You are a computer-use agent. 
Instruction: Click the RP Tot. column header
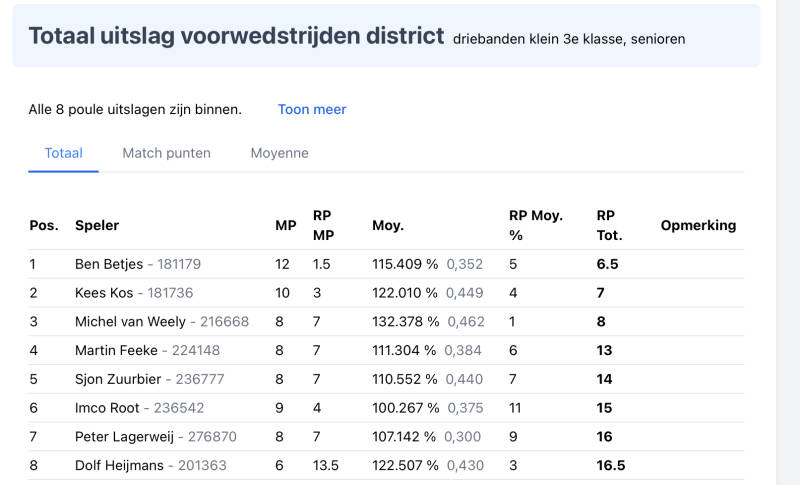609,225
